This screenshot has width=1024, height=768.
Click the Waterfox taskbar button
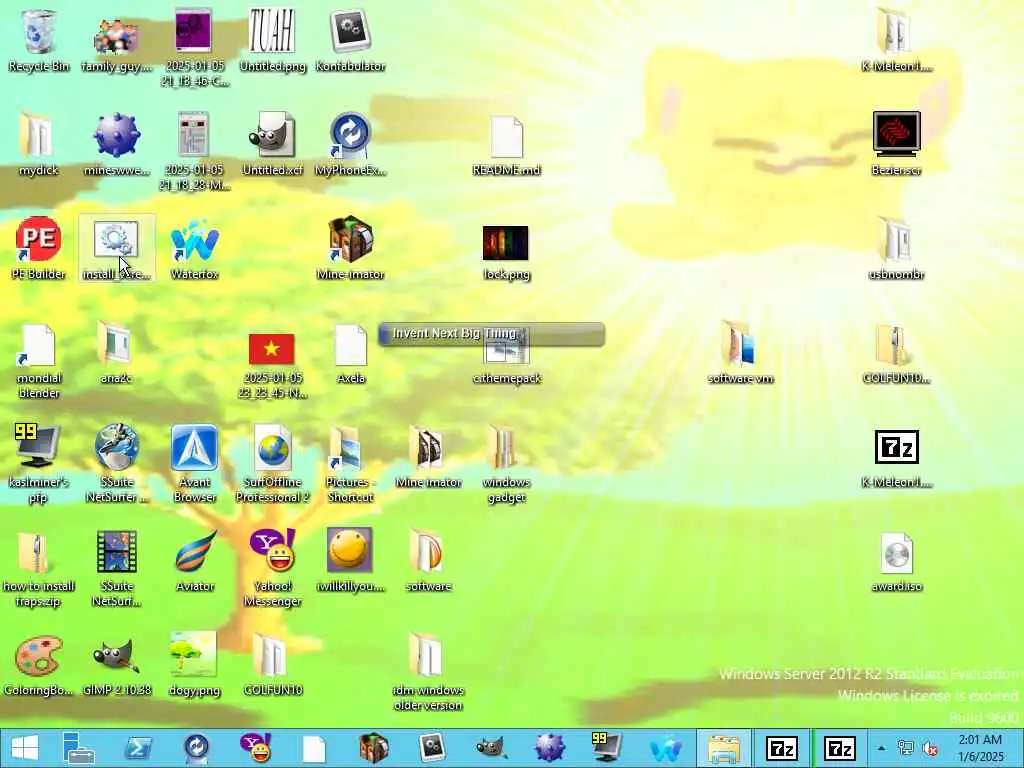[x=665, y=748]
